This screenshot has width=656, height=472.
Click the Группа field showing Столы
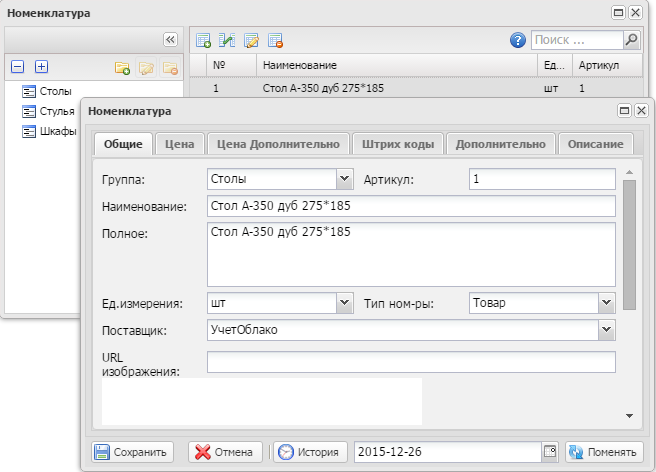tap(272, 179)
